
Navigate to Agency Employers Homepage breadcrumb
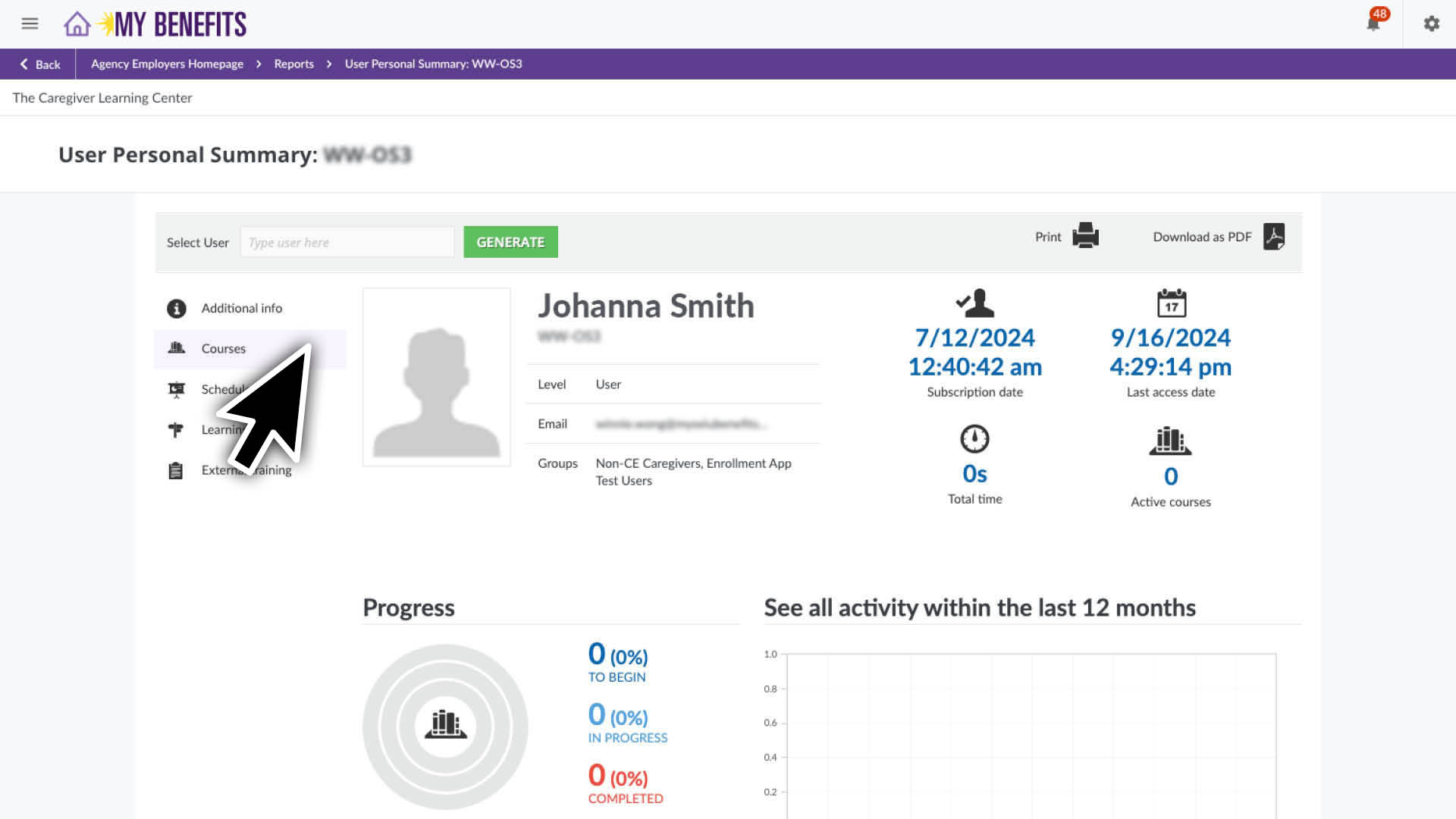tap(167, 64)
